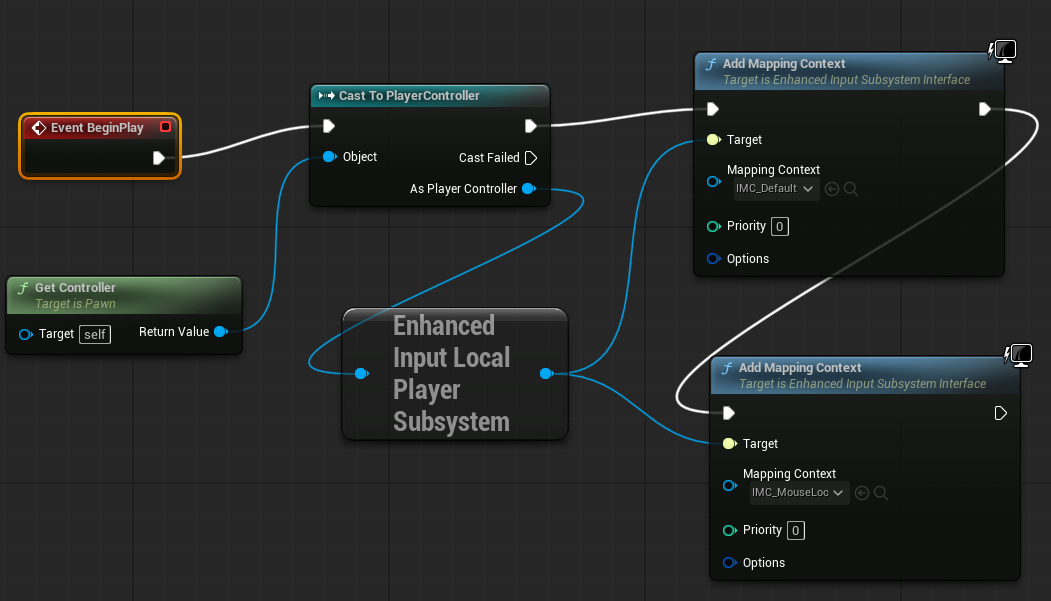Click Priority value field in IMC_MouseLoc node

click(796, 530)
